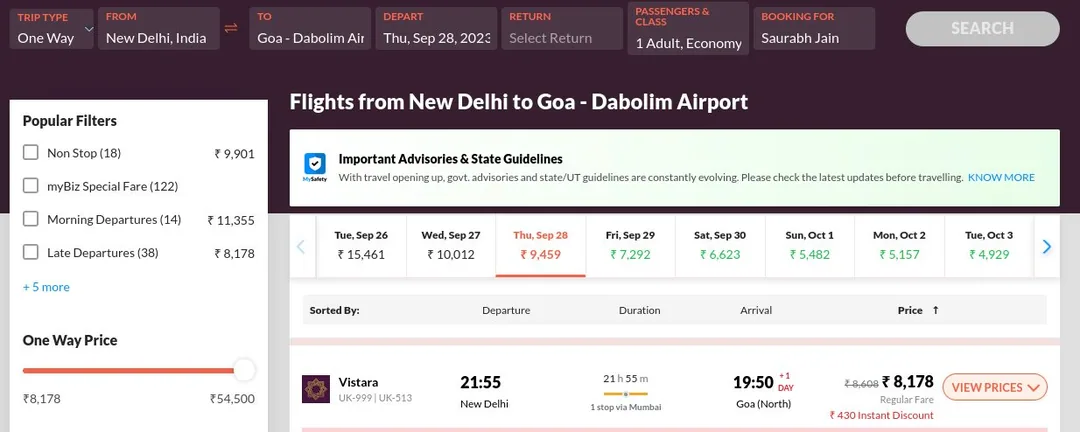The height and width of the screenshot is (432, 1080).
Task: Tick the Morning Departures checkbox
Action: pos(30,219)
